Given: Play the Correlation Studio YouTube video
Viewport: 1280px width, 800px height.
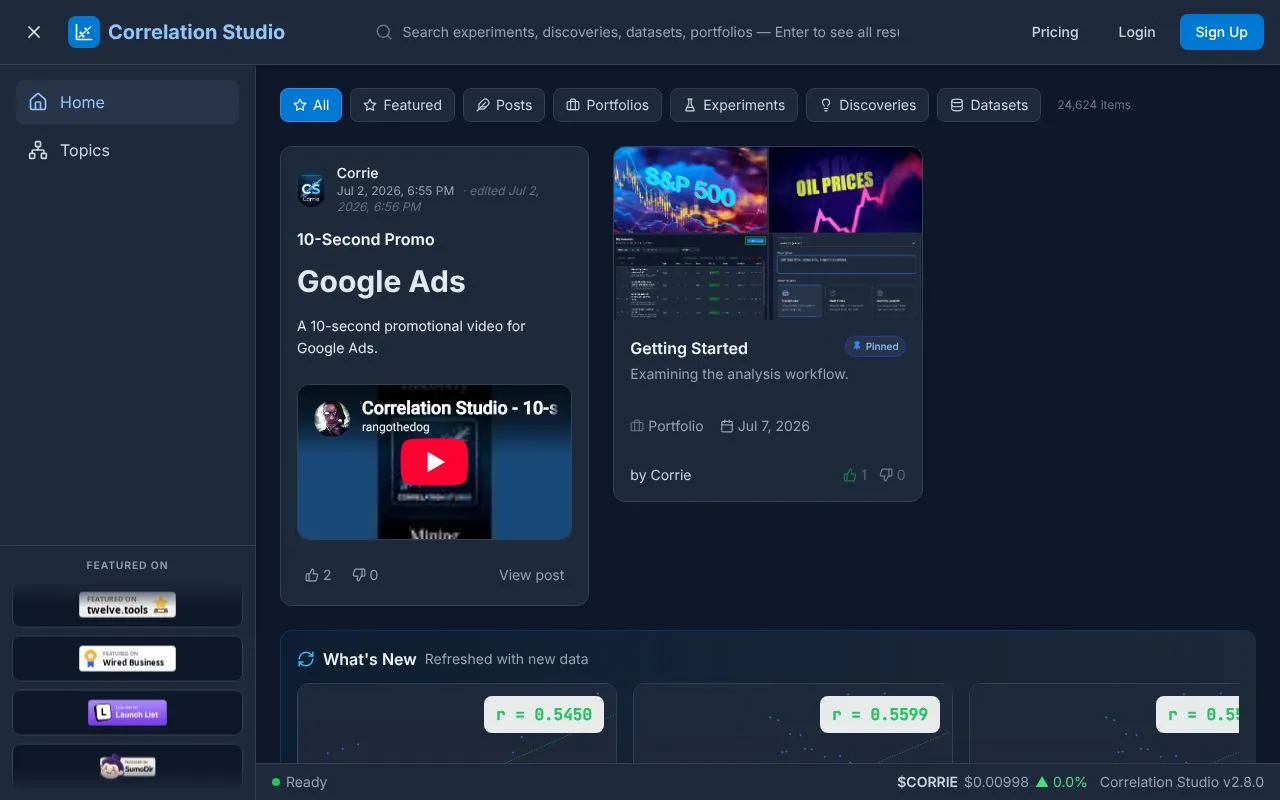Looking at the screenshot, I should [x=434, y=462].
